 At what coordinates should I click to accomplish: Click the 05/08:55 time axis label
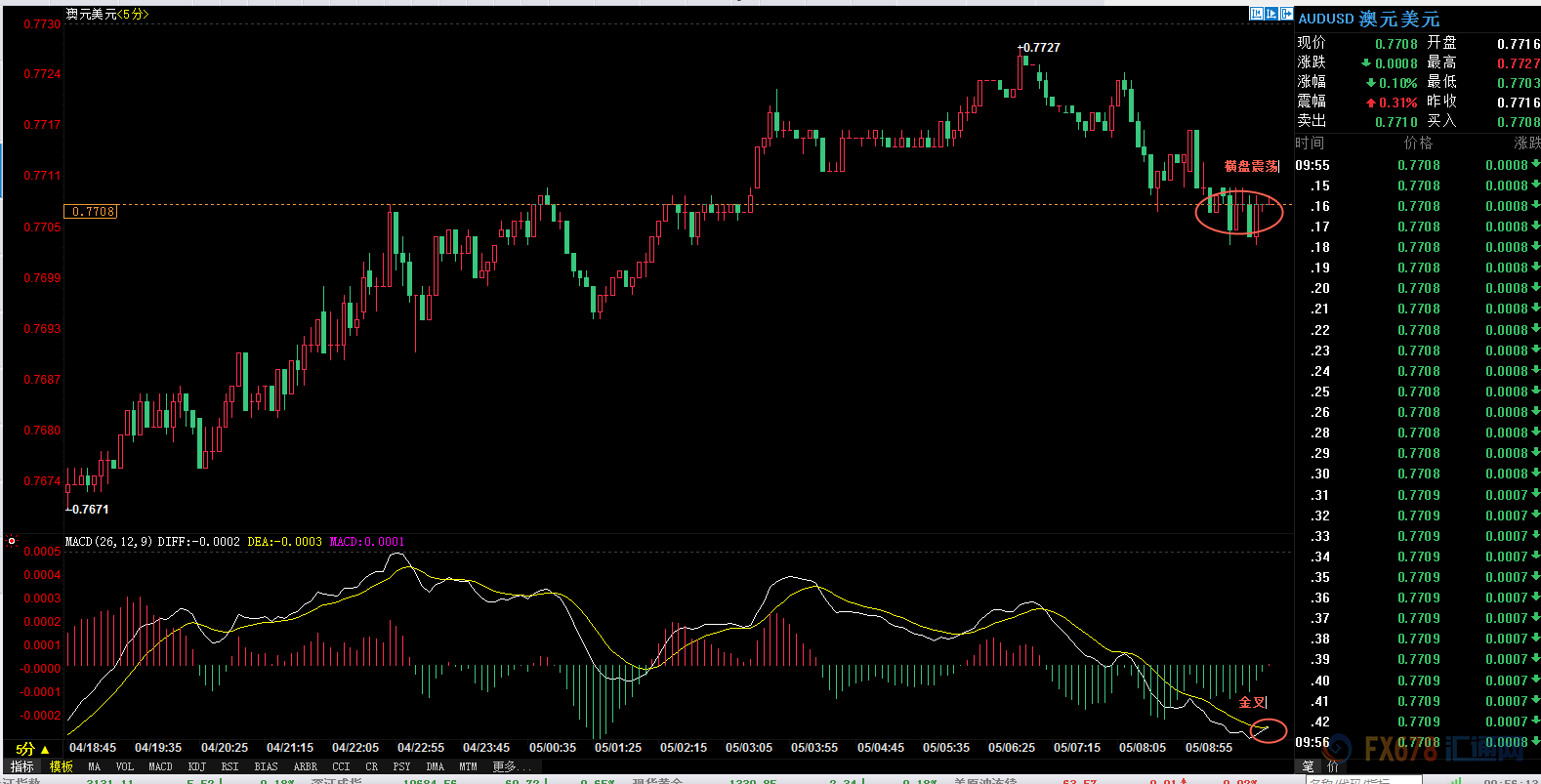pos(1209,748)
